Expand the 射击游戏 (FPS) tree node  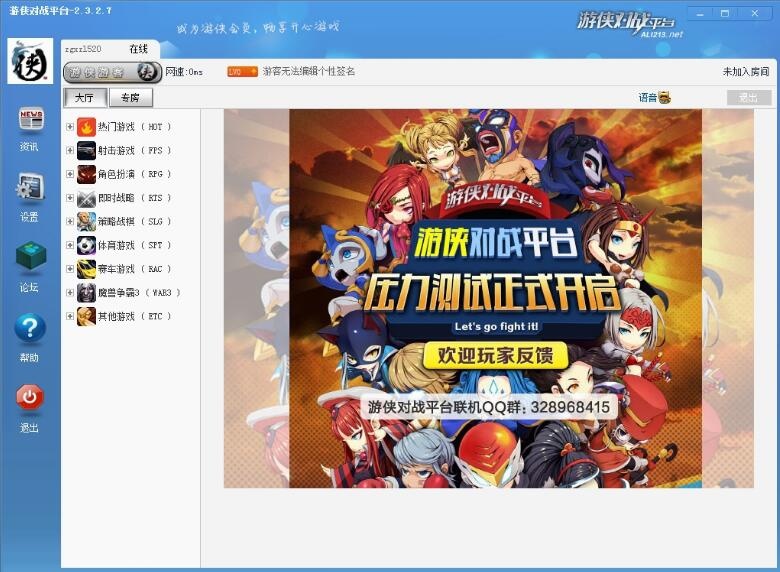tap(69, 151)
